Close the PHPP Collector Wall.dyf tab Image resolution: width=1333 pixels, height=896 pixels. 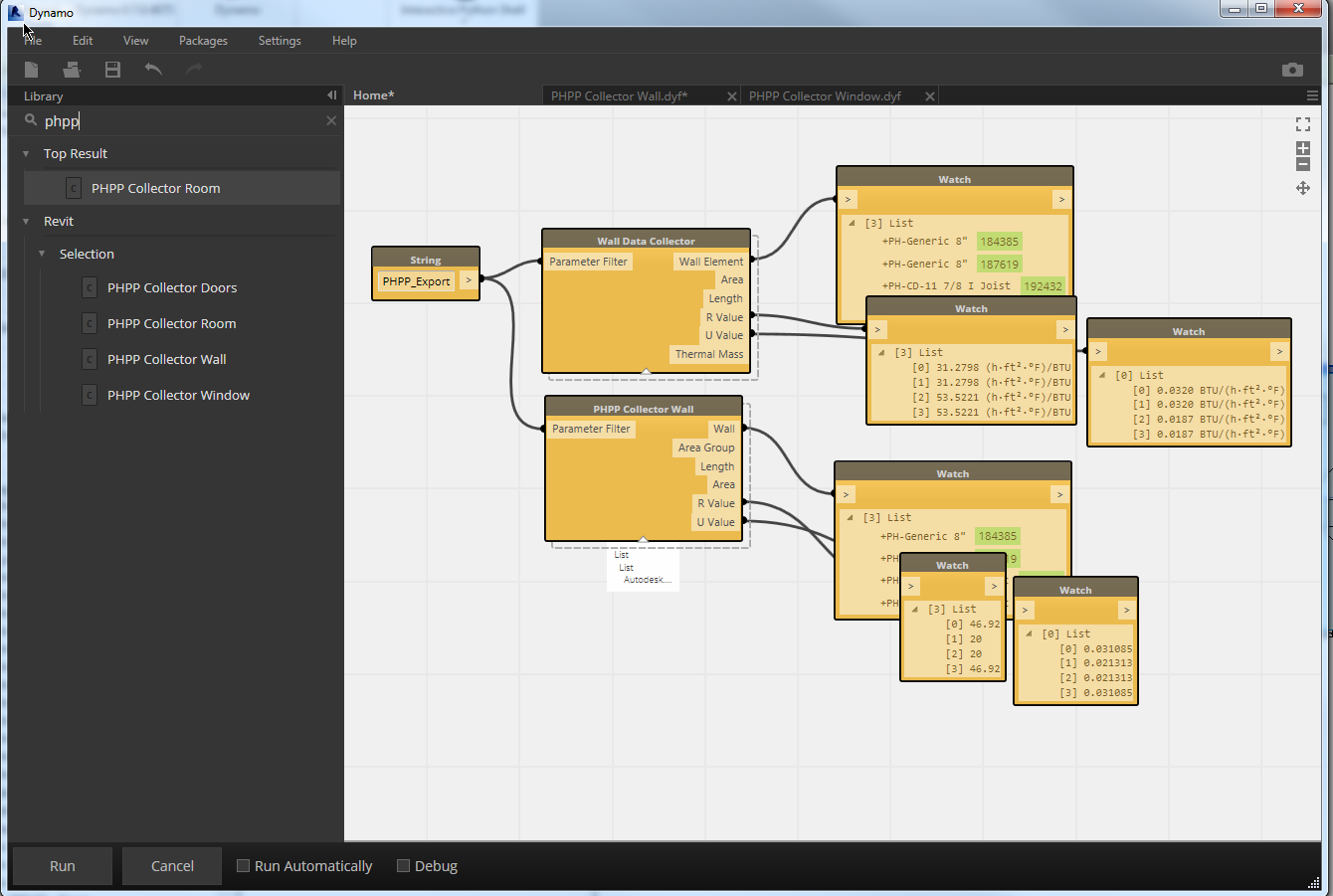(732, 96)
